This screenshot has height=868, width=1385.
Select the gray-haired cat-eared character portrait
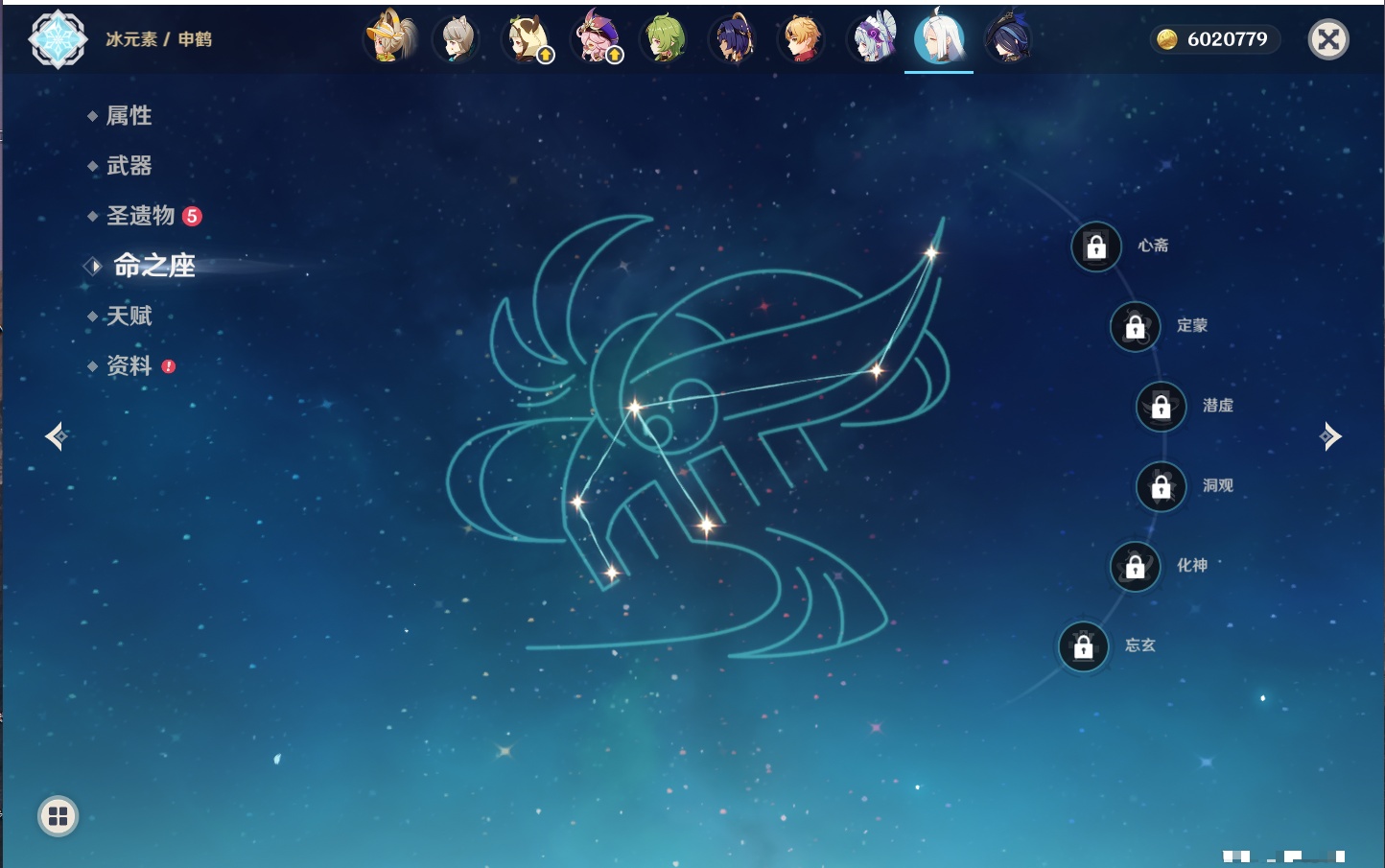[x=458, y=39]
